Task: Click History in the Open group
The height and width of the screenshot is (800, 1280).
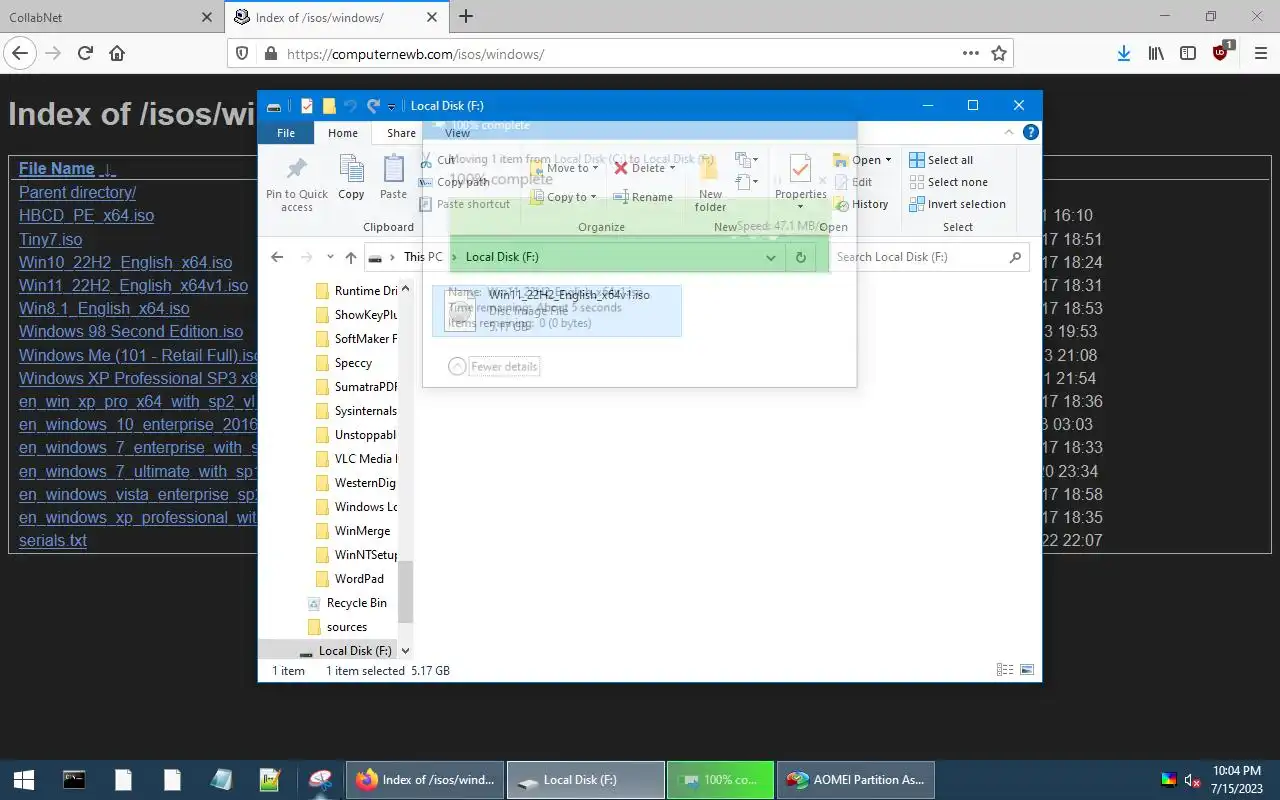Action: coord(861,204)
